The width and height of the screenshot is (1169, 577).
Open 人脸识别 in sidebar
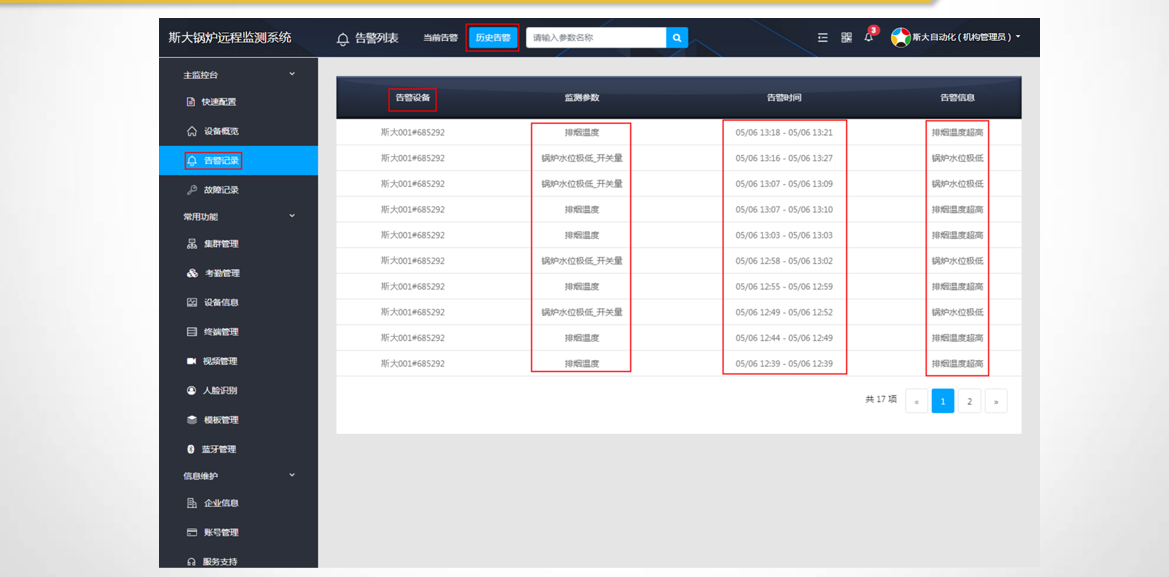tap(220, 390)
